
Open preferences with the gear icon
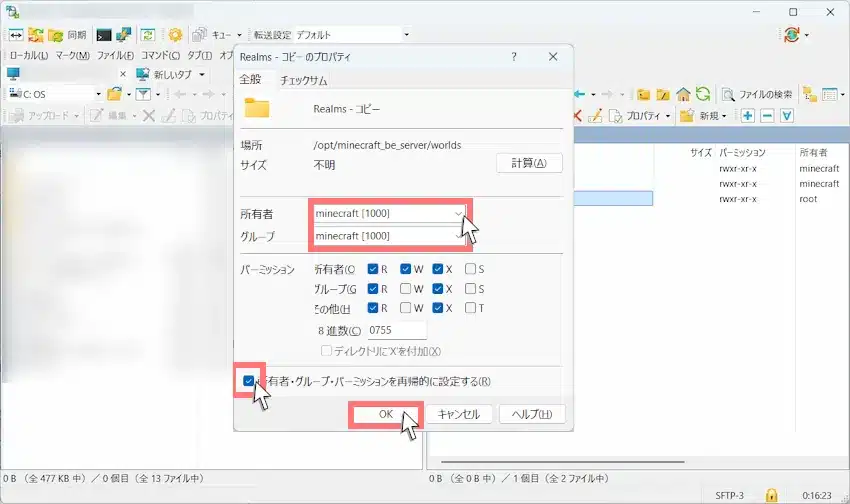pyautogui.click(x=175, y=34)
